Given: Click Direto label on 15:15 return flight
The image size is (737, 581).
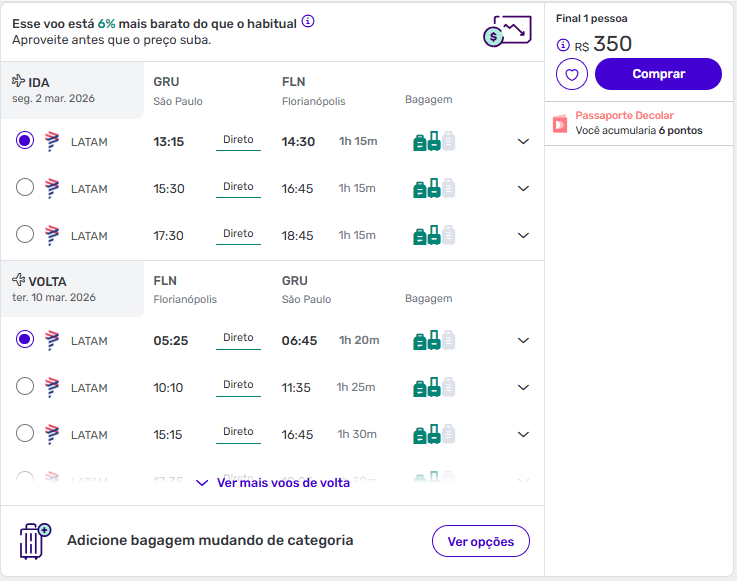Looking at the screenshot, I should coord(238,432).
